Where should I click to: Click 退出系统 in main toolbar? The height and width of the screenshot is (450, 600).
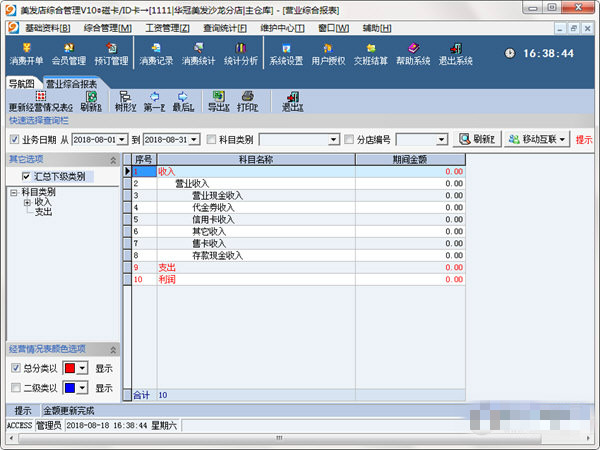click(x=455, y=54)
